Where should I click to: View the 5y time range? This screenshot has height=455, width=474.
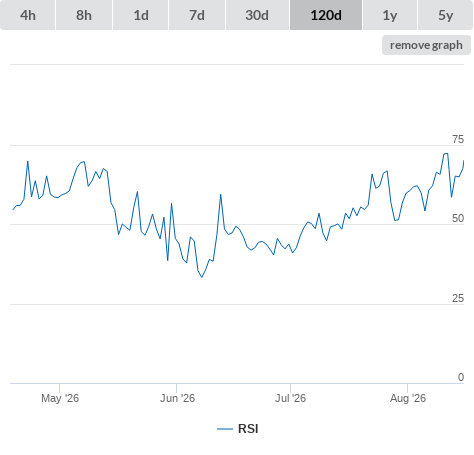point(445,15)
